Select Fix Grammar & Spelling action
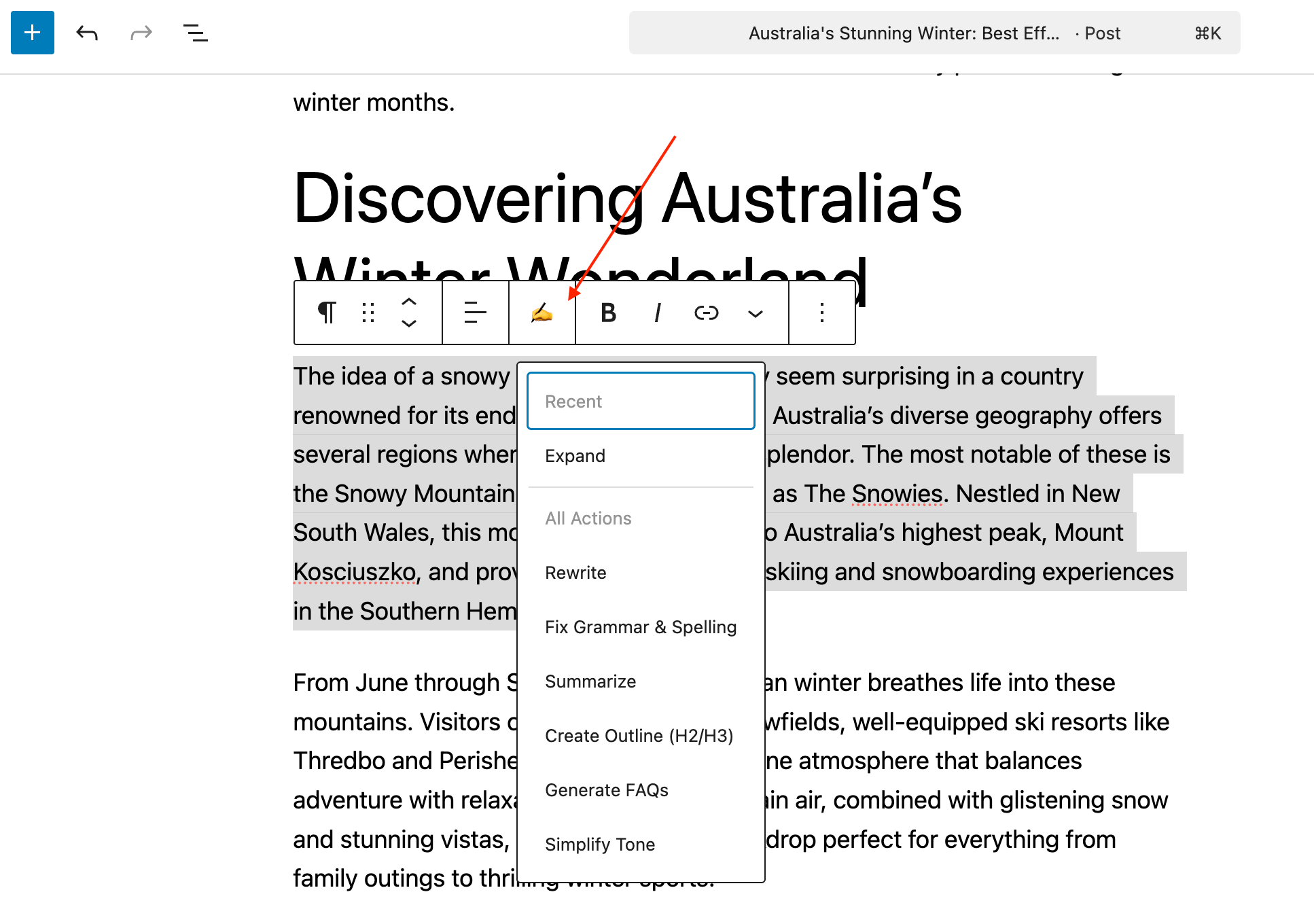1314x924 pixels. (640, 627)
